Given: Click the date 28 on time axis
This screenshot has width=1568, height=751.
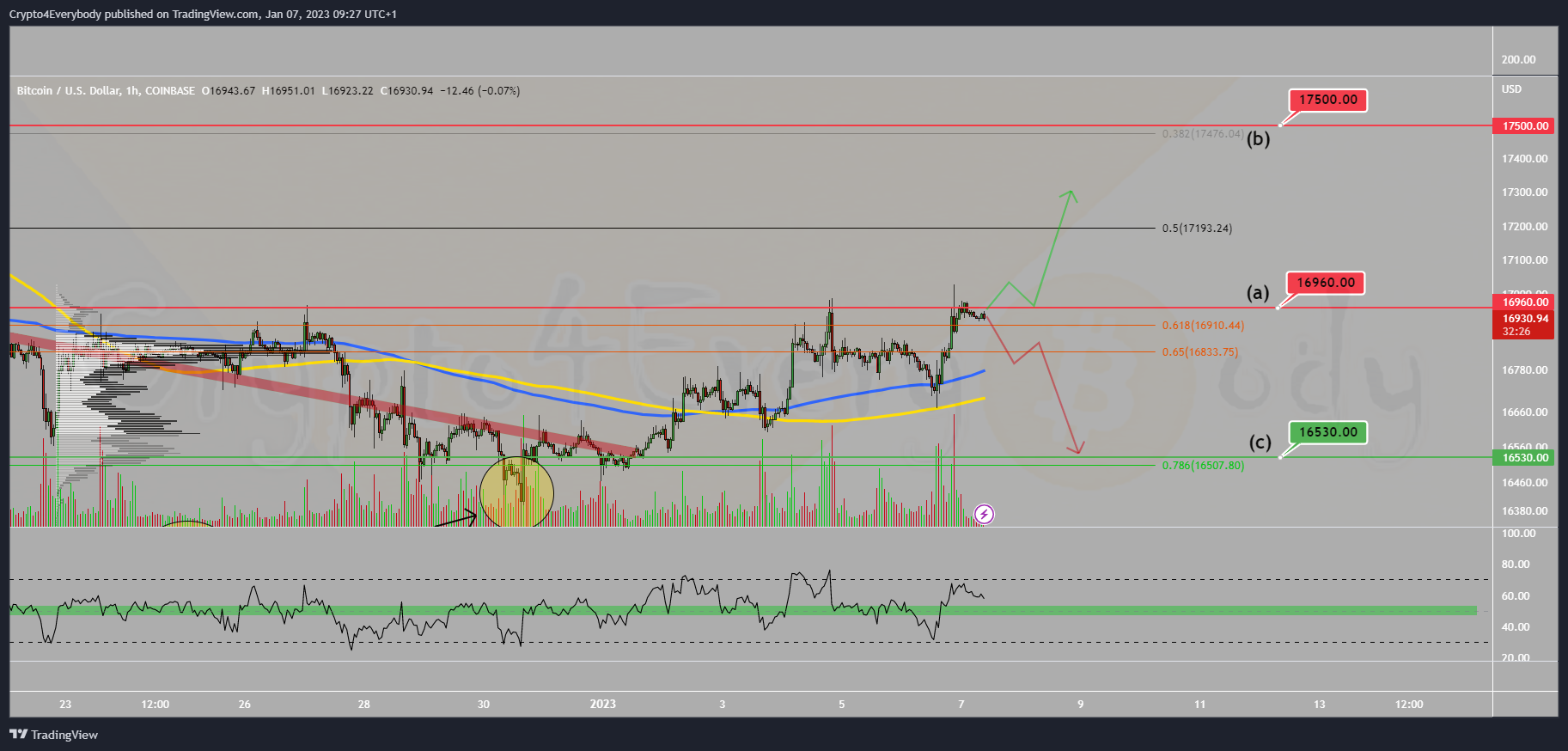Looking at the screenshot, I should pos(364,705).
